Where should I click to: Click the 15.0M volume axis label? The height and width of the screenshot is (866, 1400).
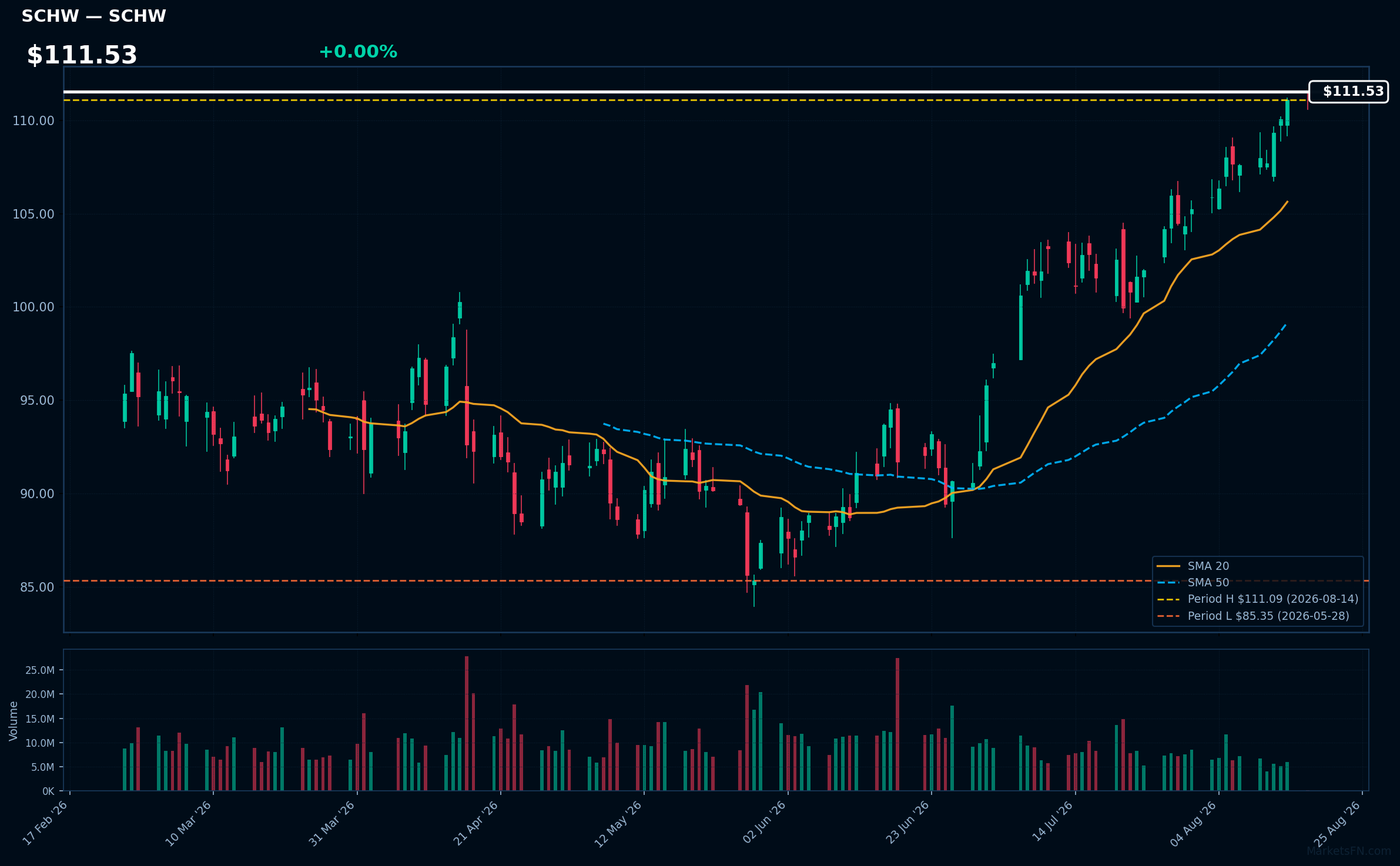coord(40,719)
